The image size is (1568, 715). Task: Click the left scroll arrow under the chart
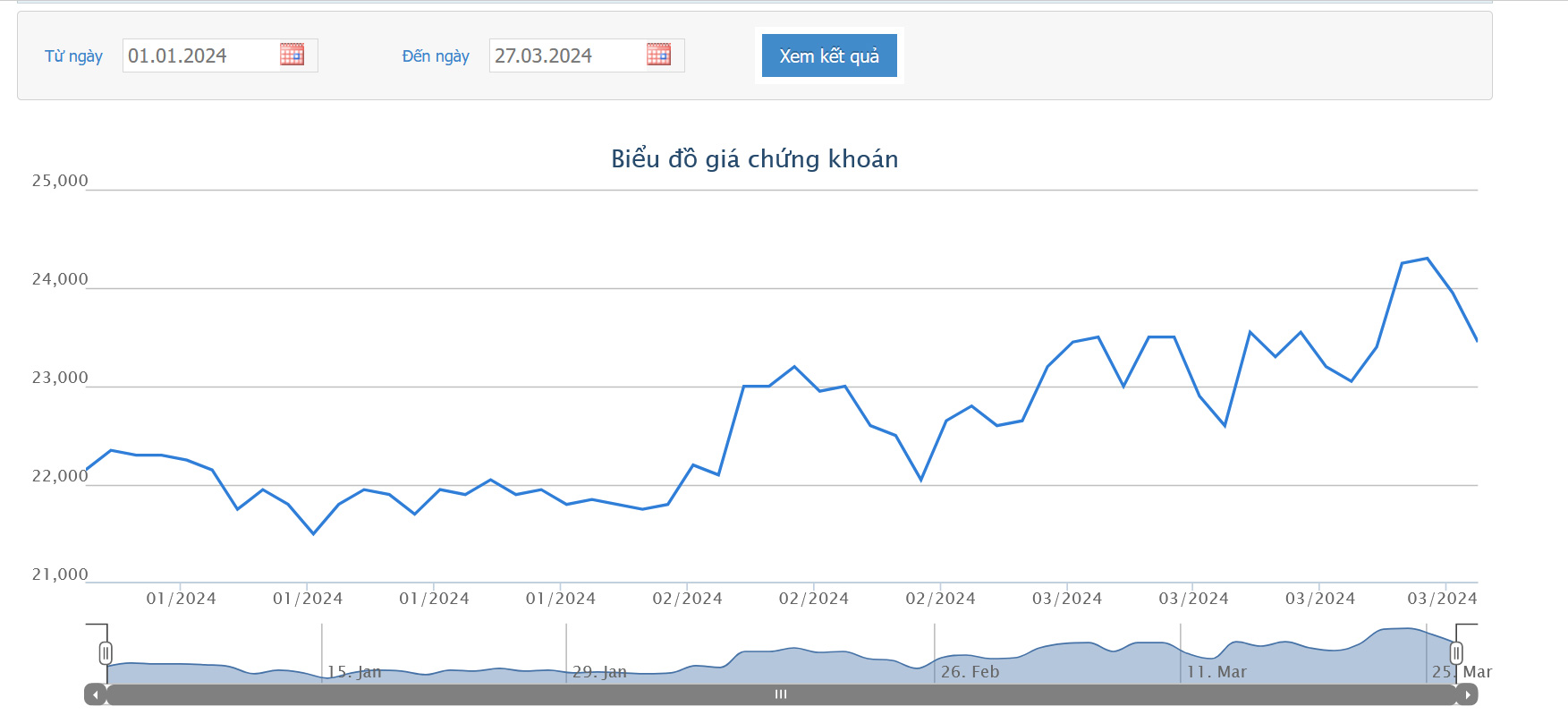coord(95,694)
